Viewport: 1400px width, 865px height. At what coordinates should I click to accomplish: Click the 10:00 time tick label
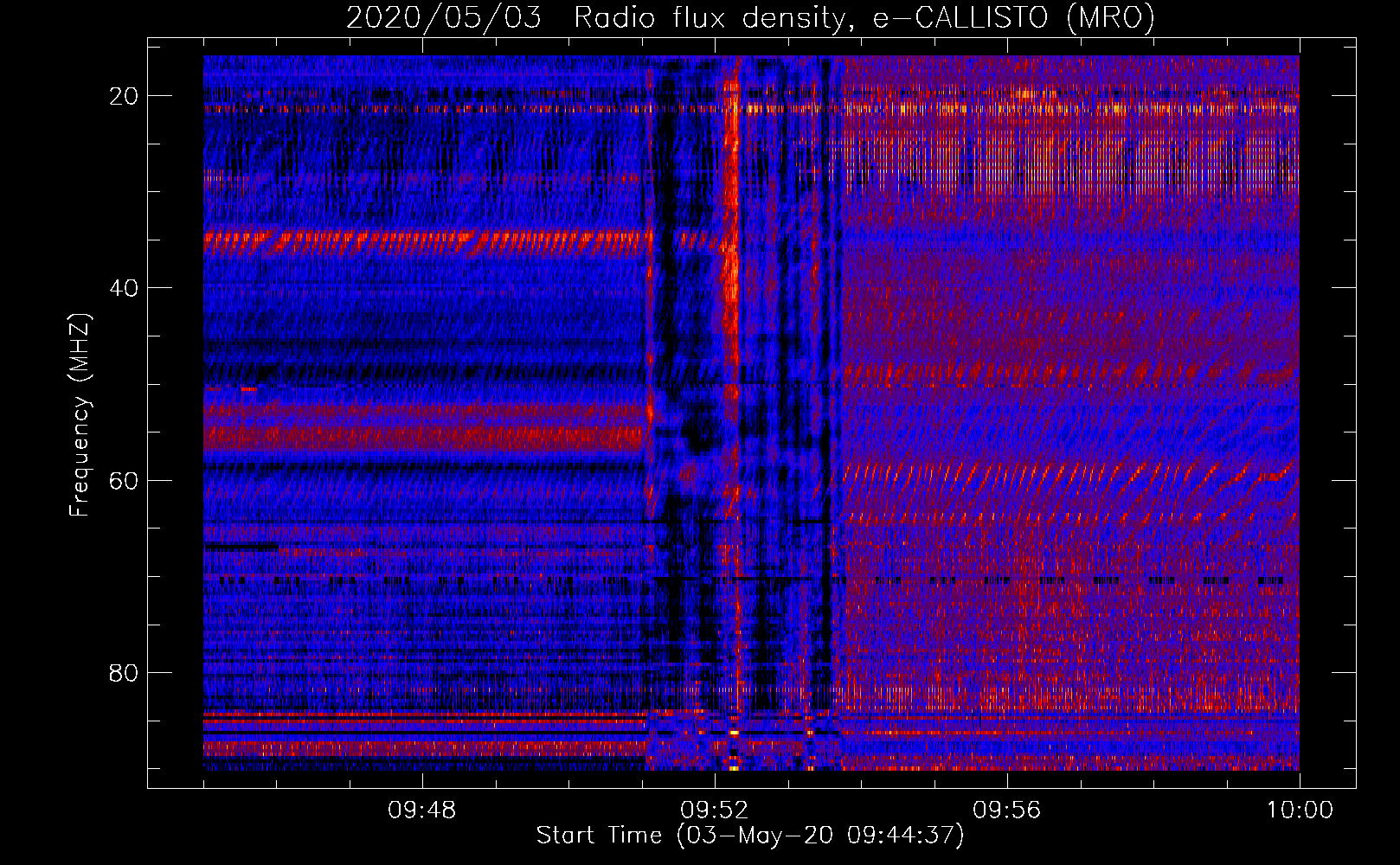(1300, 811)
